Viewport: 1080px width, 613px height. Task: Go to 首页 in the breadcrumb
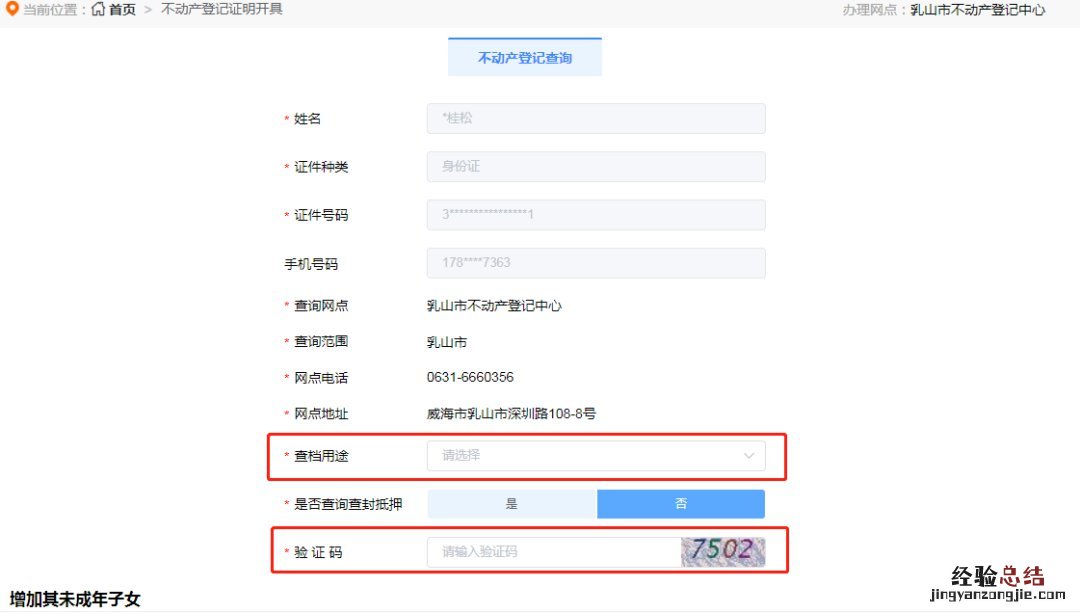coord(123,10)
